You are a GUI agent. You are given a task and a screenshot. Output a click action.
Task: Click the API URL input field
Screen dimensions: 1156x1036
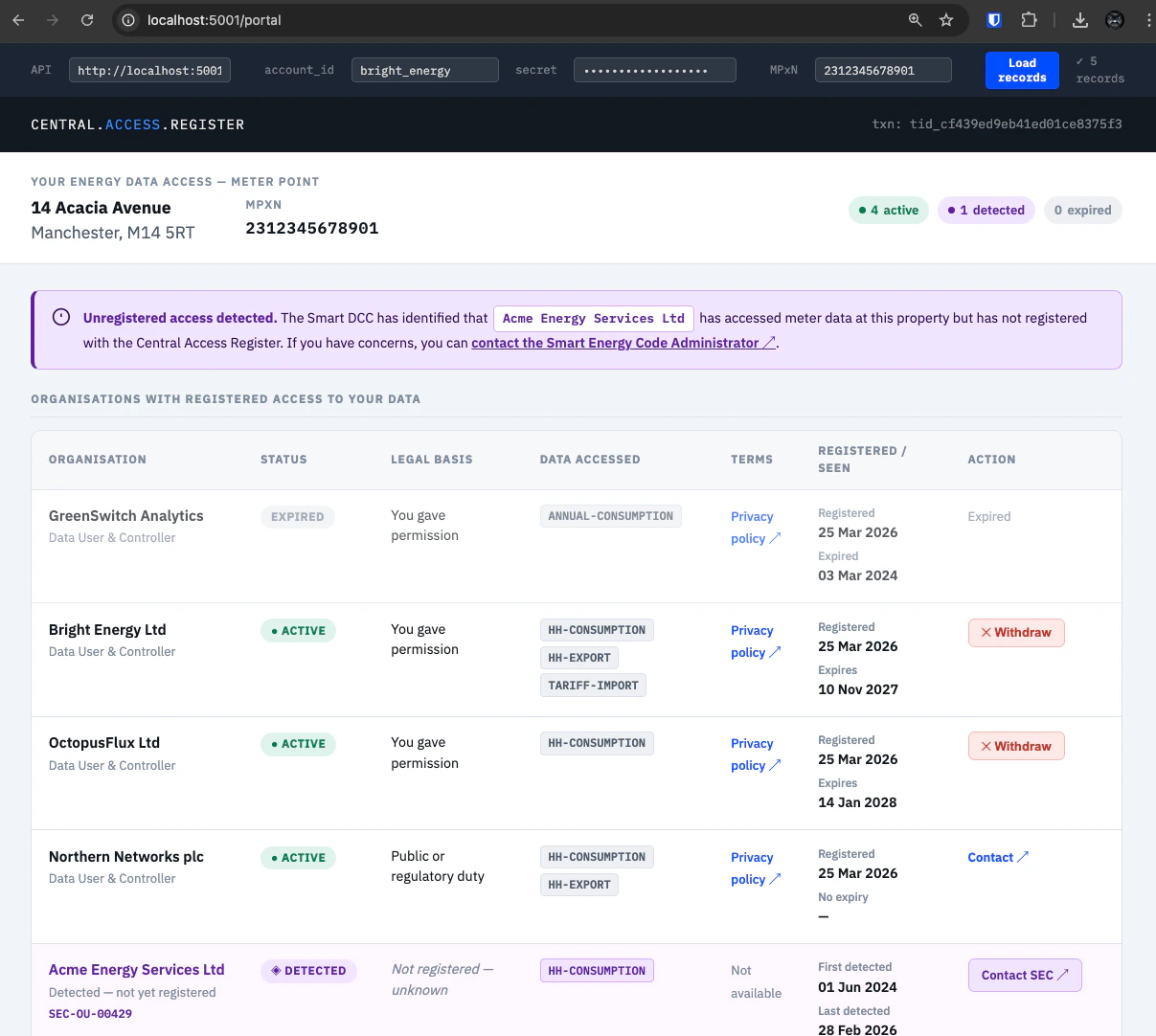pyautogui.click(x=149, y=70)
